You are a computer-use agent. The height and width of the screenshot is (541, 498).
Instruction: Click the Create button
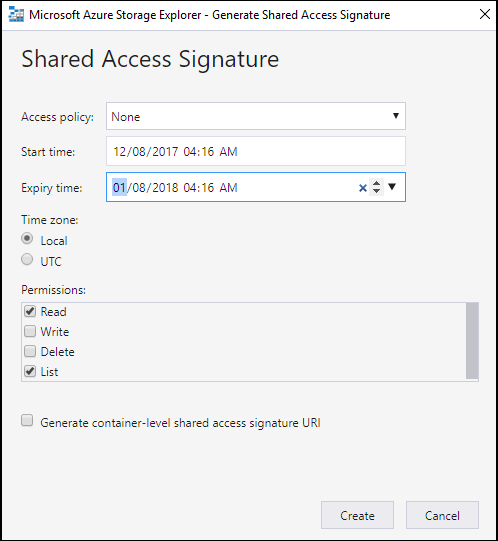[x=357, y=515]
